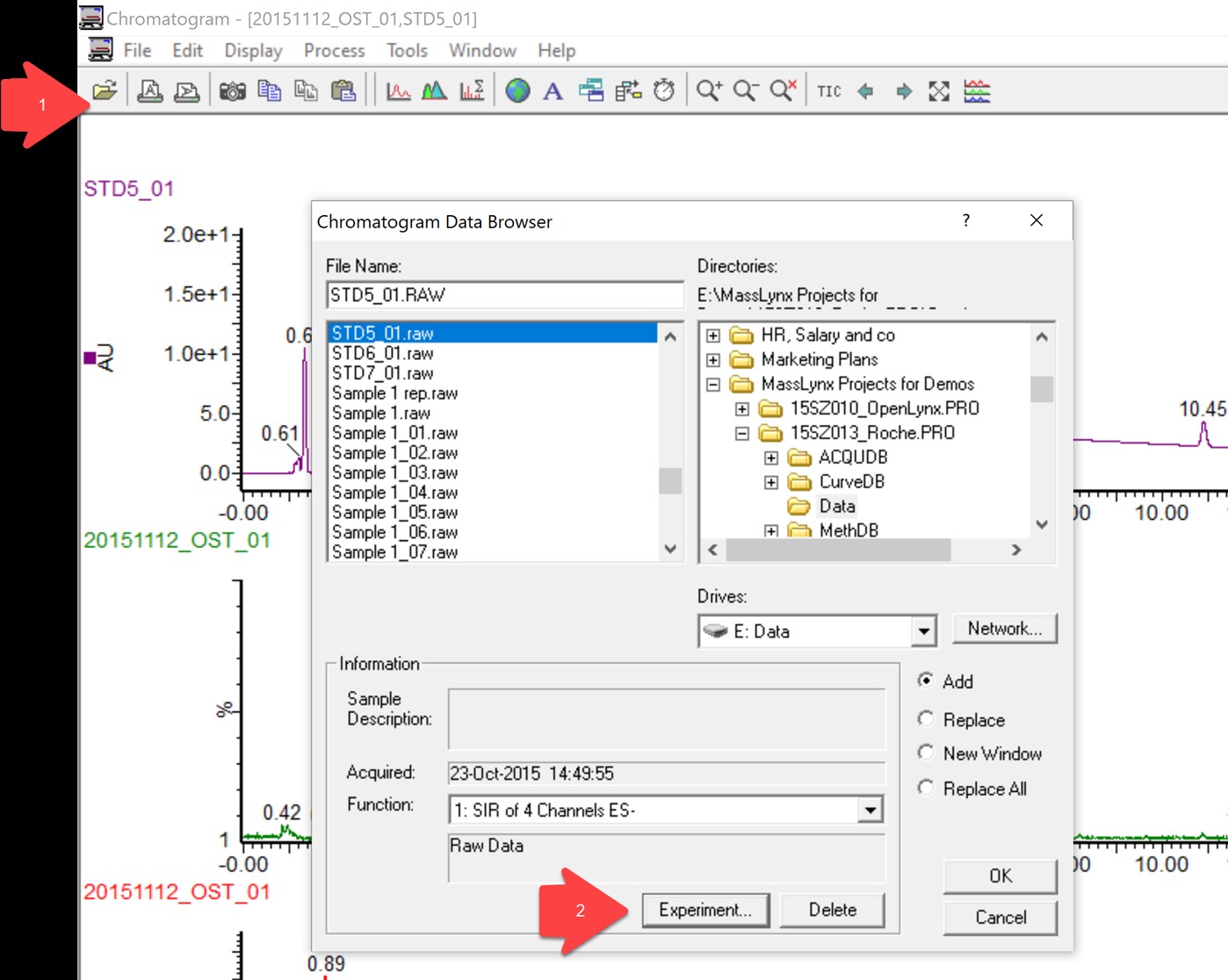This screenshot has width=1228, height=980.
Task: Select the Replace radio button
Action: pos(926,719)
